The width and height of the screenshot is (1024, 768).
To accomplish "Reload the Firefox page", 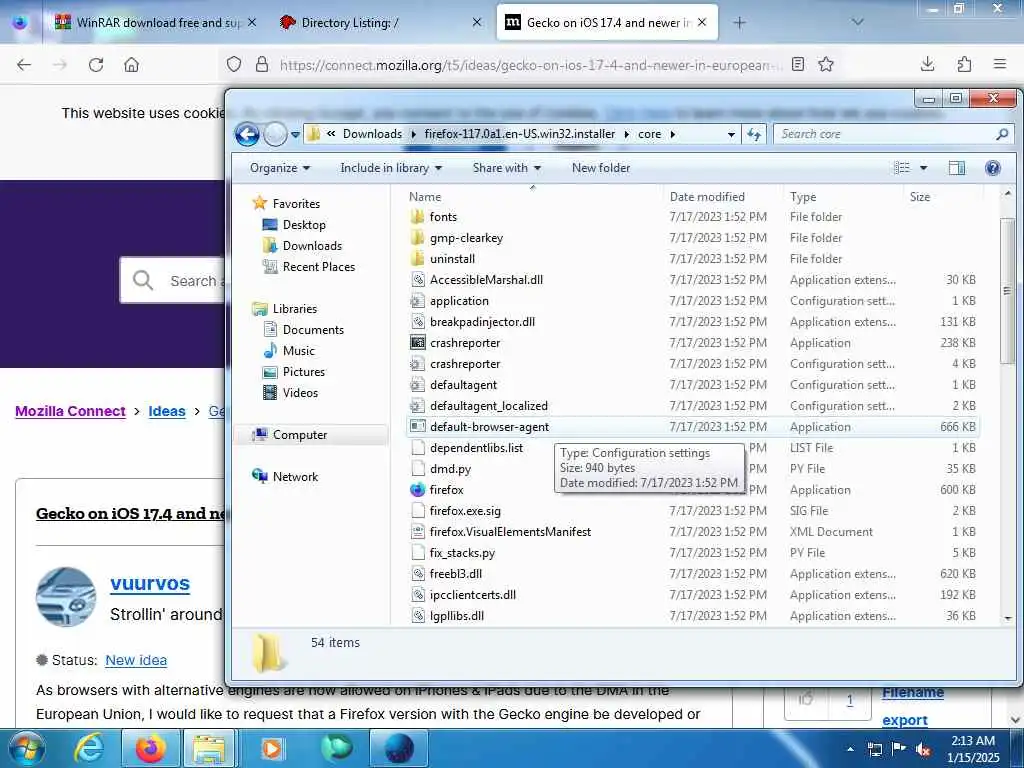I will (96, 65).
